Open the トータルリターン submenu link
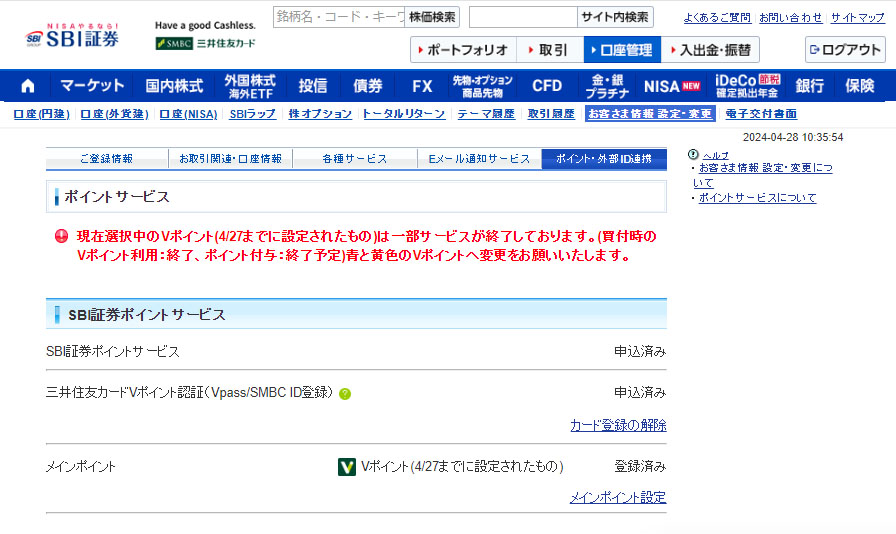Image resolution: width=896 pixels, height=534 pixels. 403,115
